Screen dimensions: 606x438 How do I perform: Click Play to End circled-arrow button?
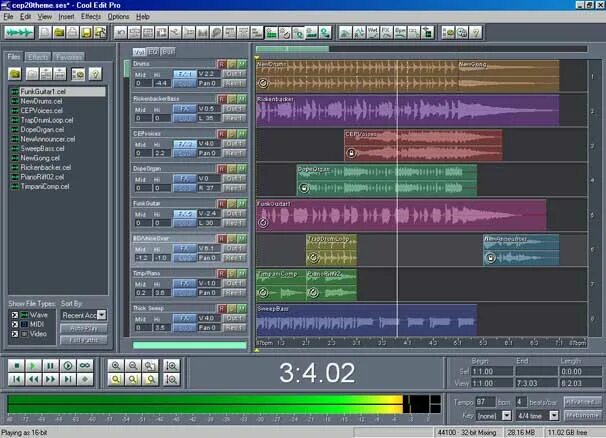(68, 365)
